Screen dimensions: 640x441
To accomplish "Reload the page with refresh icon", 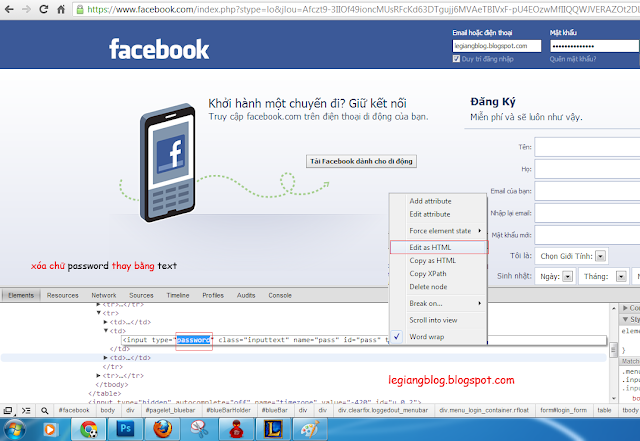I will pos(44,9).
